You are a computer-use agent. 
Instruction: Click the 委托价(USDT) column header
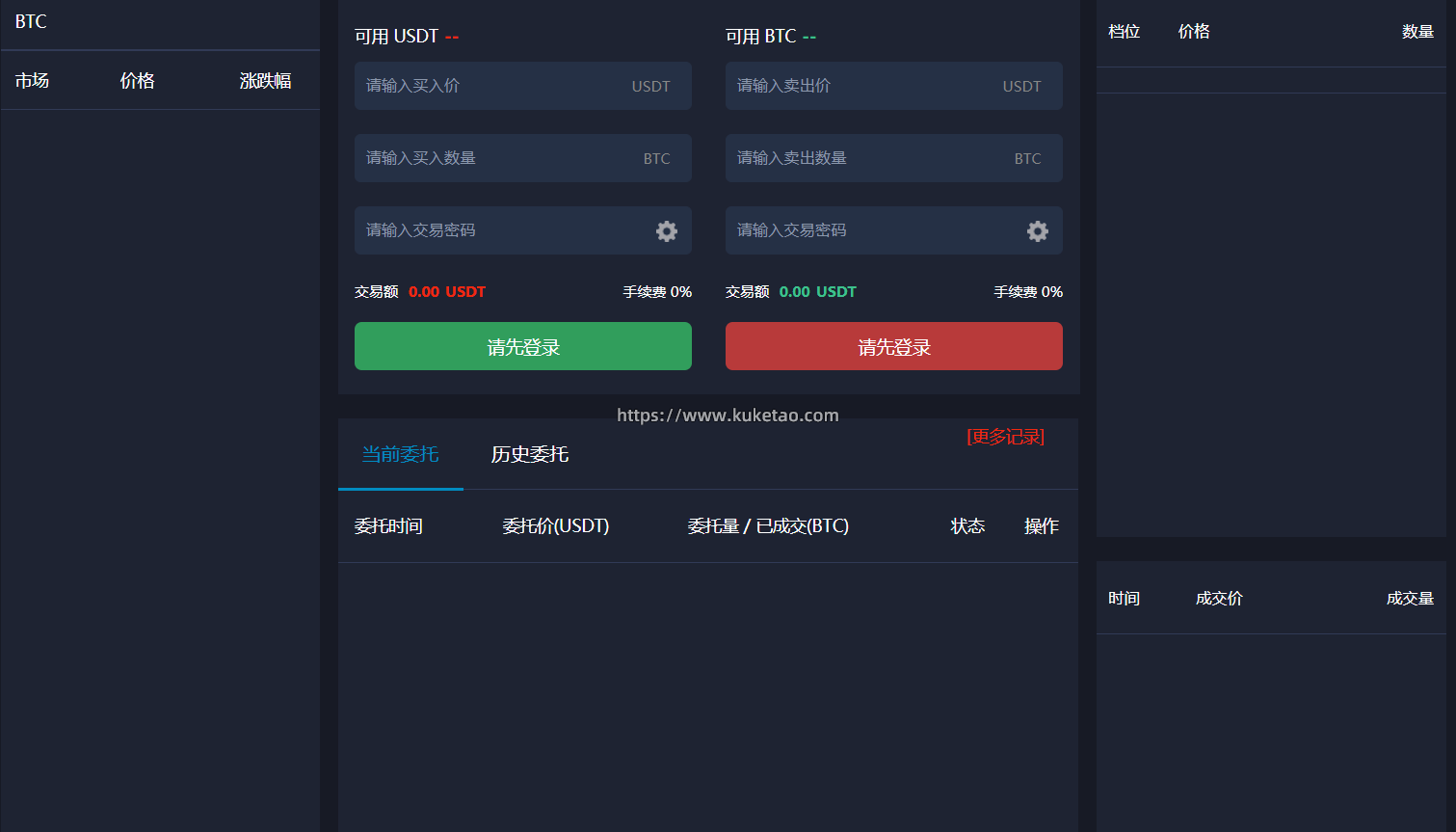[556, 526]
